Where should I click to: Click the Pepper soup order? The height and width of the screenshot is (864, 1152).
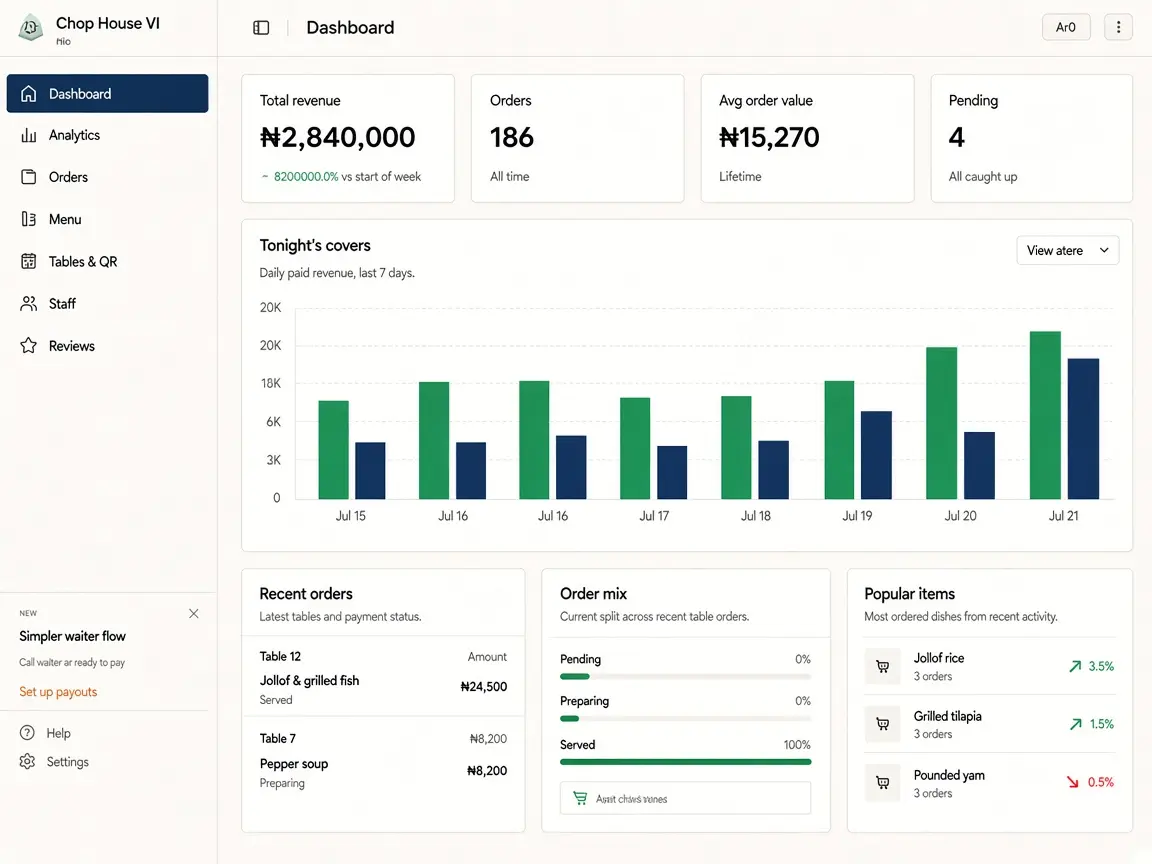coord(294,764)
